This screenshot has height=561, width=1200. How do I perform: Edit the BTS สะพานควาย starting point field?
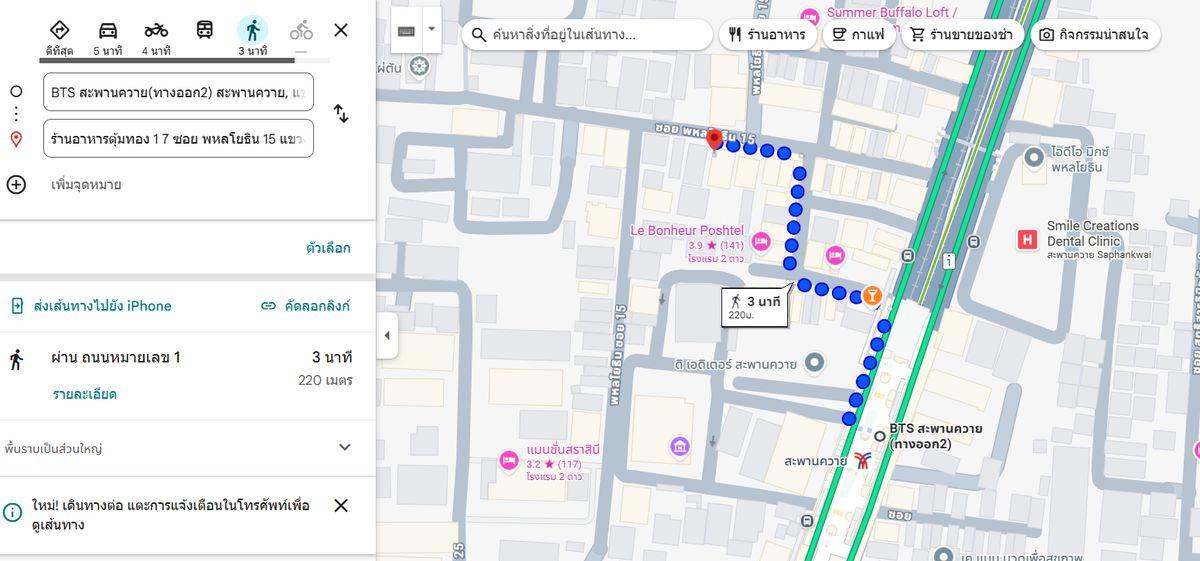[178, 92]
